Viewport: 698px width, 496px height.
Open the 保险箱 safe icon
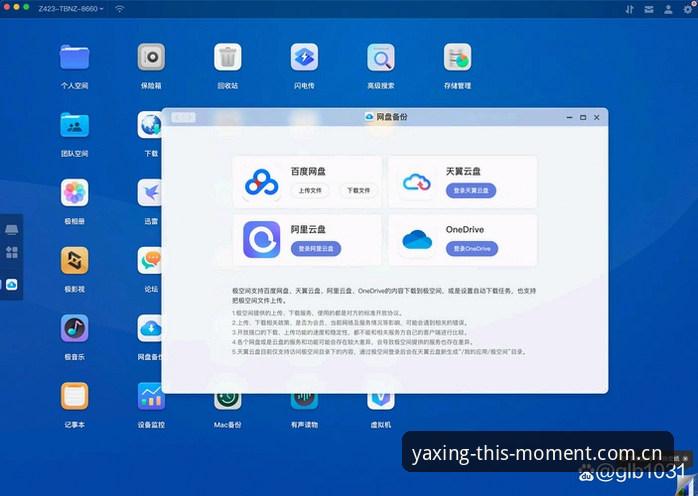[x=151, y=57]
